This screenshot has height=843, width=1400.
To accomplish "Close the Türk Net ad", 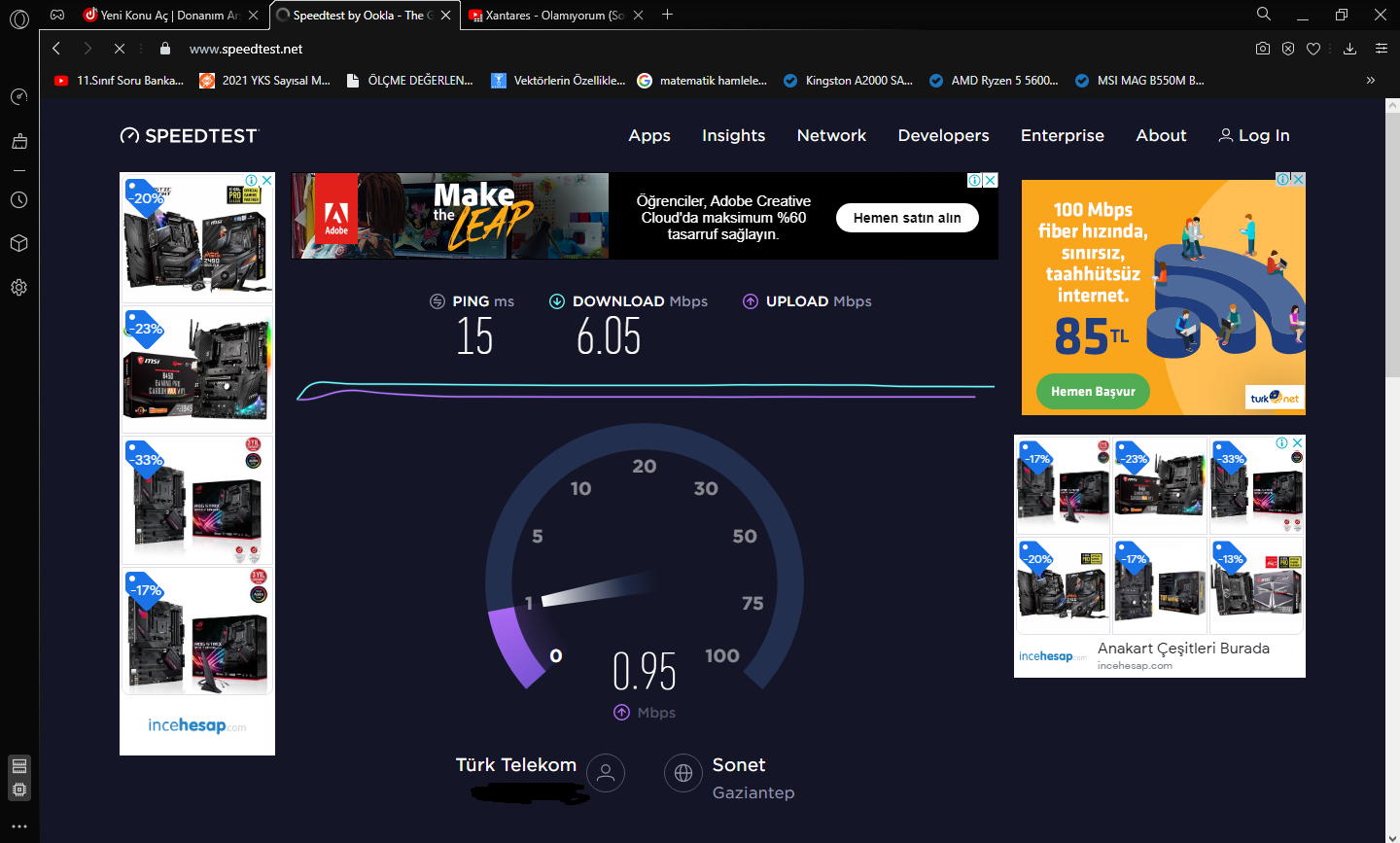I will coord(1298,179).
